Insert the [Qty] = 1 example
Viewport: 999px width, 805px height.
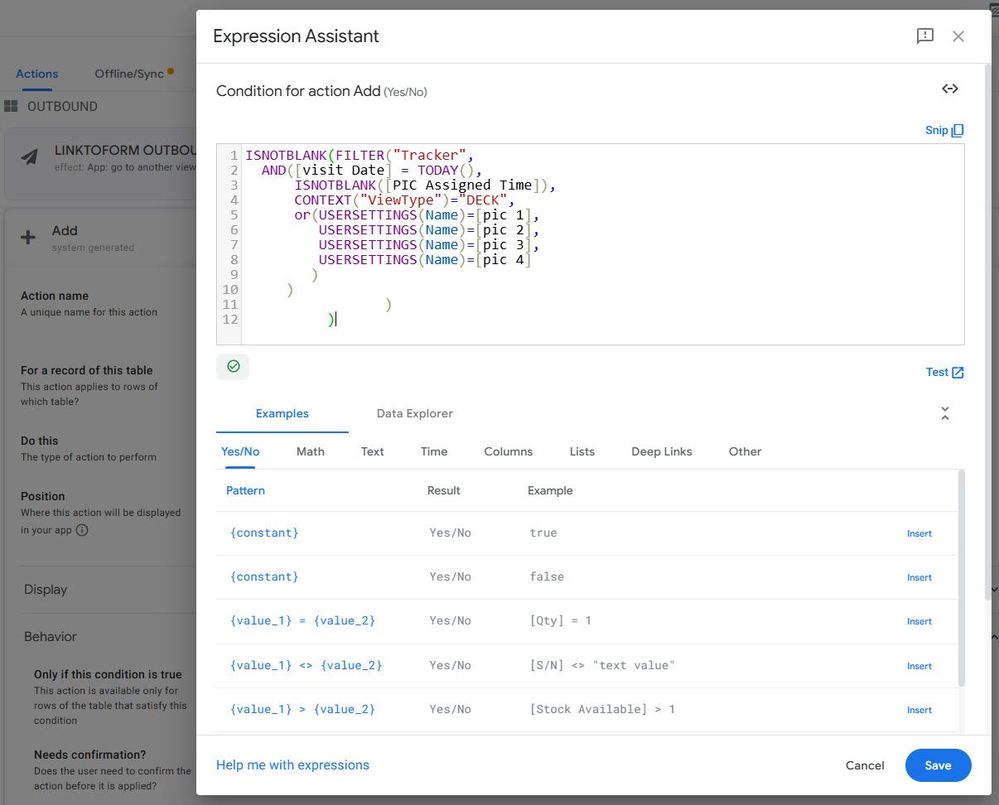[x=919, y=622]
